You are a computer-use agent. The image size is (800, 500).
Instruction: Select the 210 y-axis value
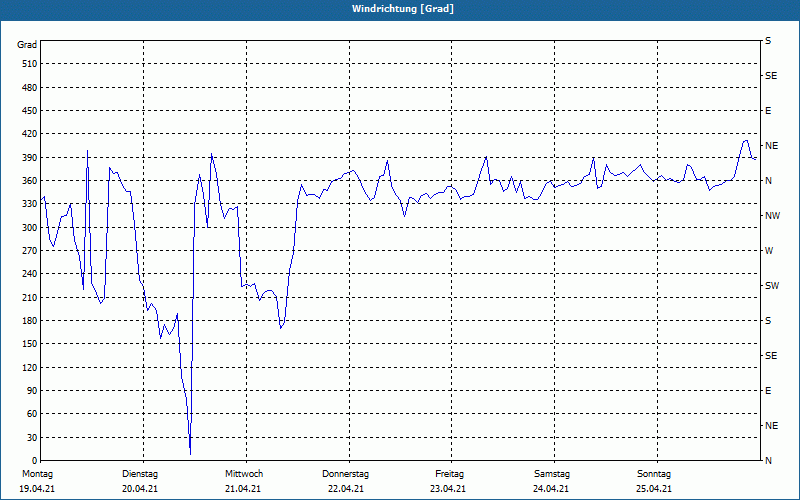pos(30,297)
